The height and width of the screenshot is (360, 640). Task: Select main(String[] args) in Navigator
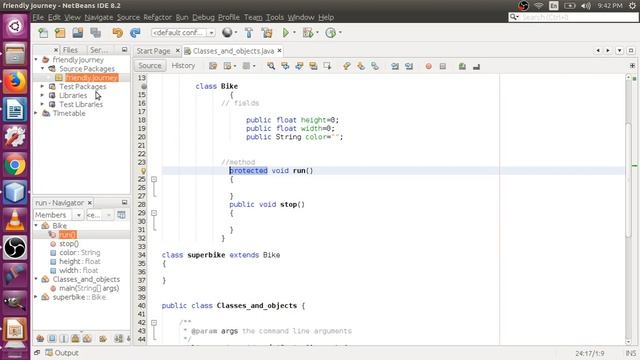pyautogui.click(x=89, y=288)
